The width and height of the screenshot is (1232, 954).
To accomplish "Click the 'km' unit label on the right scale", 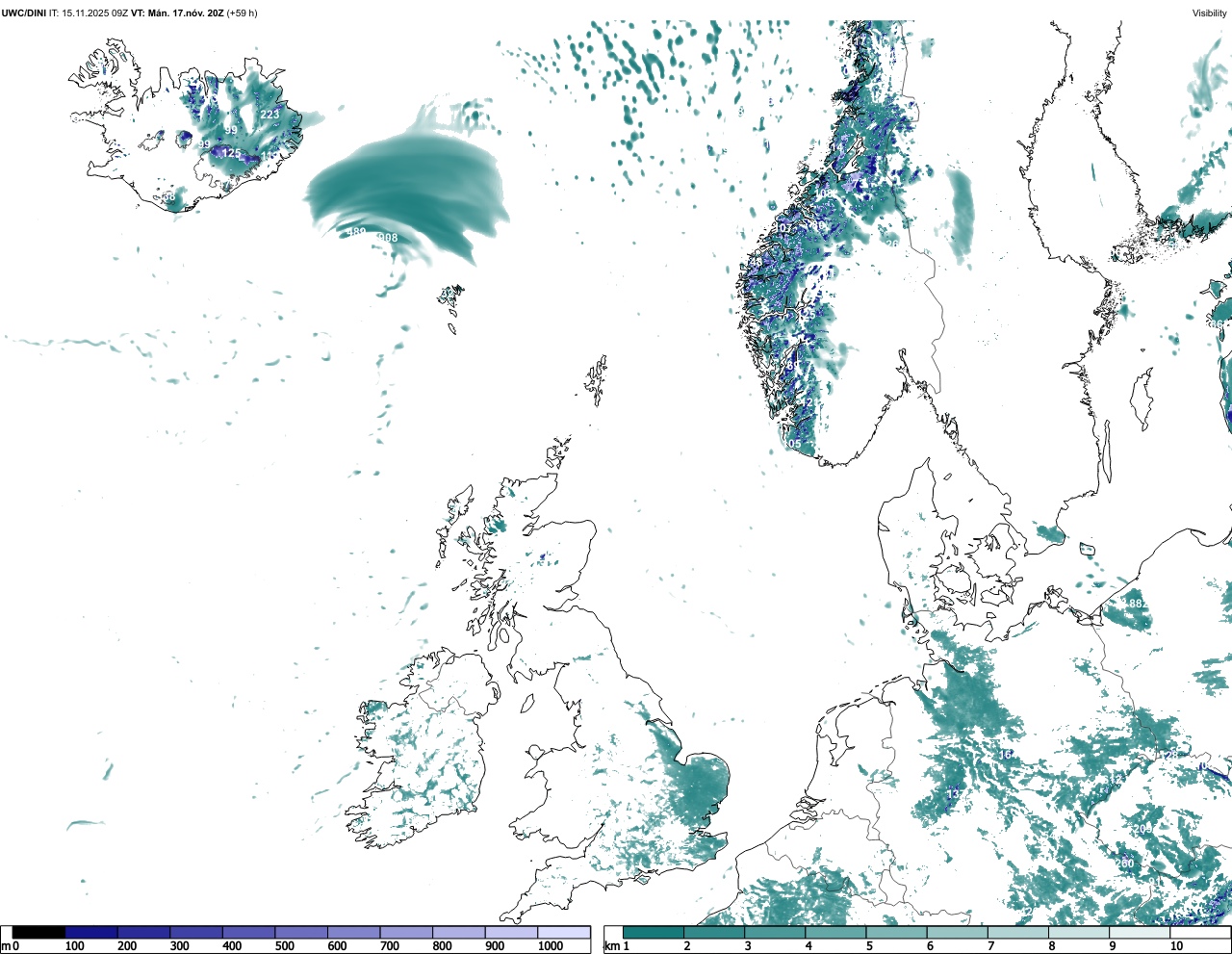I will tap(610, 946).
